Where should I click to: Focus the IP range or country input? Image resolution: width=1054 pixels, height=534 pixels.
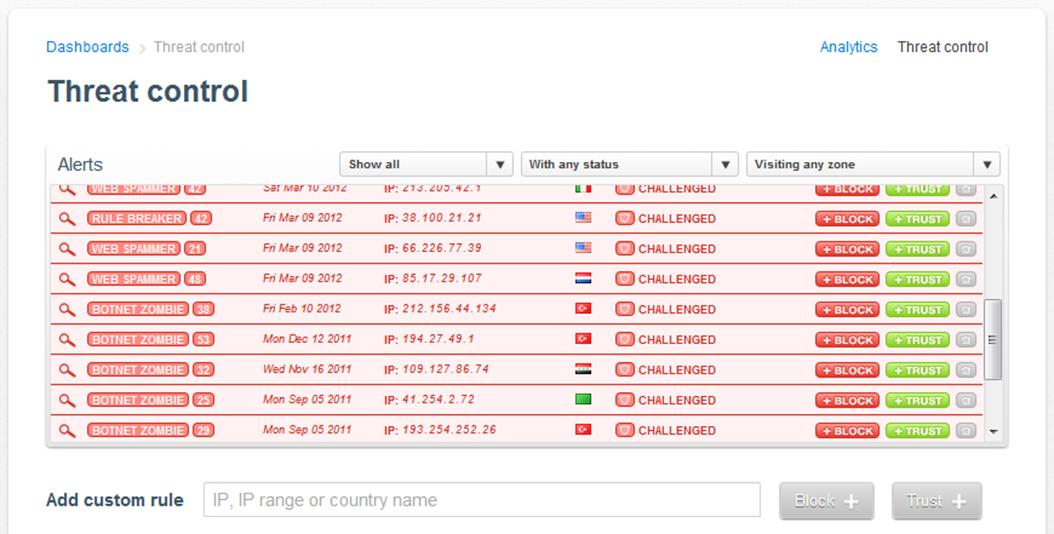pos(482,500)
